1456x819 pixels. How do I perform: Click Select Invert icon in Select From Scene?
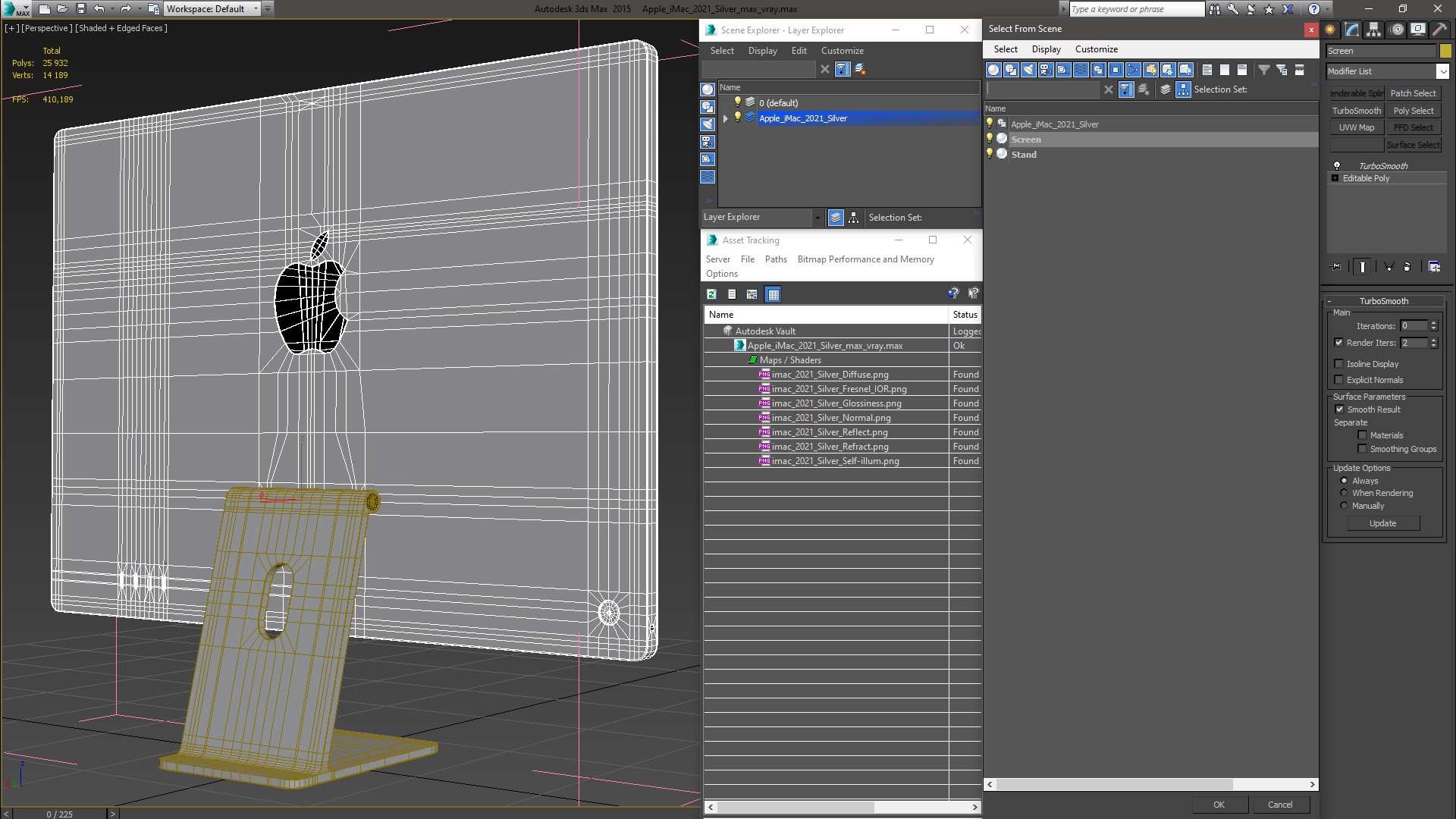click(x=1242, y=70)
